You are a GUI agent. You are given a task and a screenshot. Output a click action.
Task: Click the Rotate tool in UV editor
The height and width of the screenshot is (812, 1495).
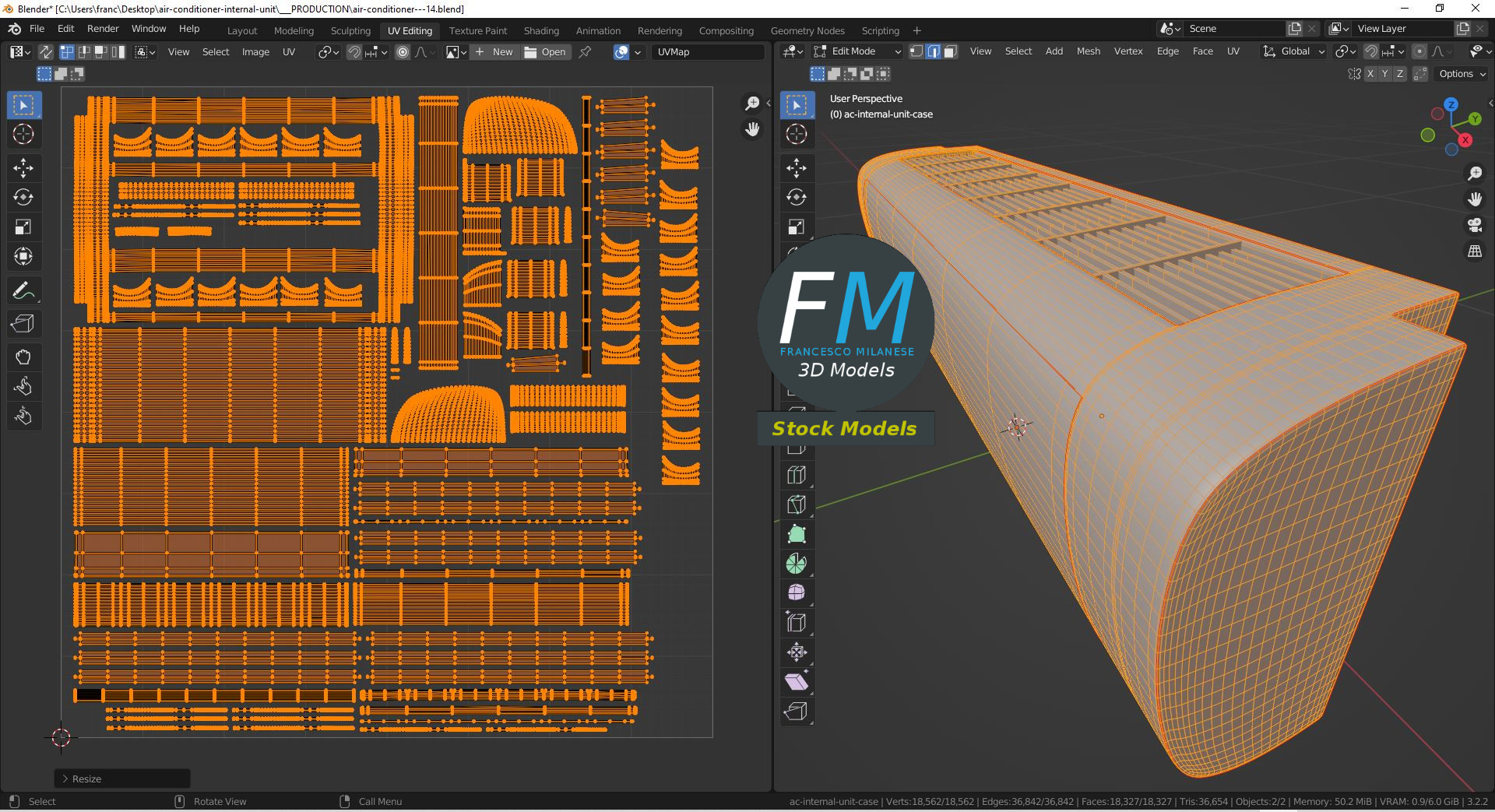pyautogui.click(x=23, y=198)
